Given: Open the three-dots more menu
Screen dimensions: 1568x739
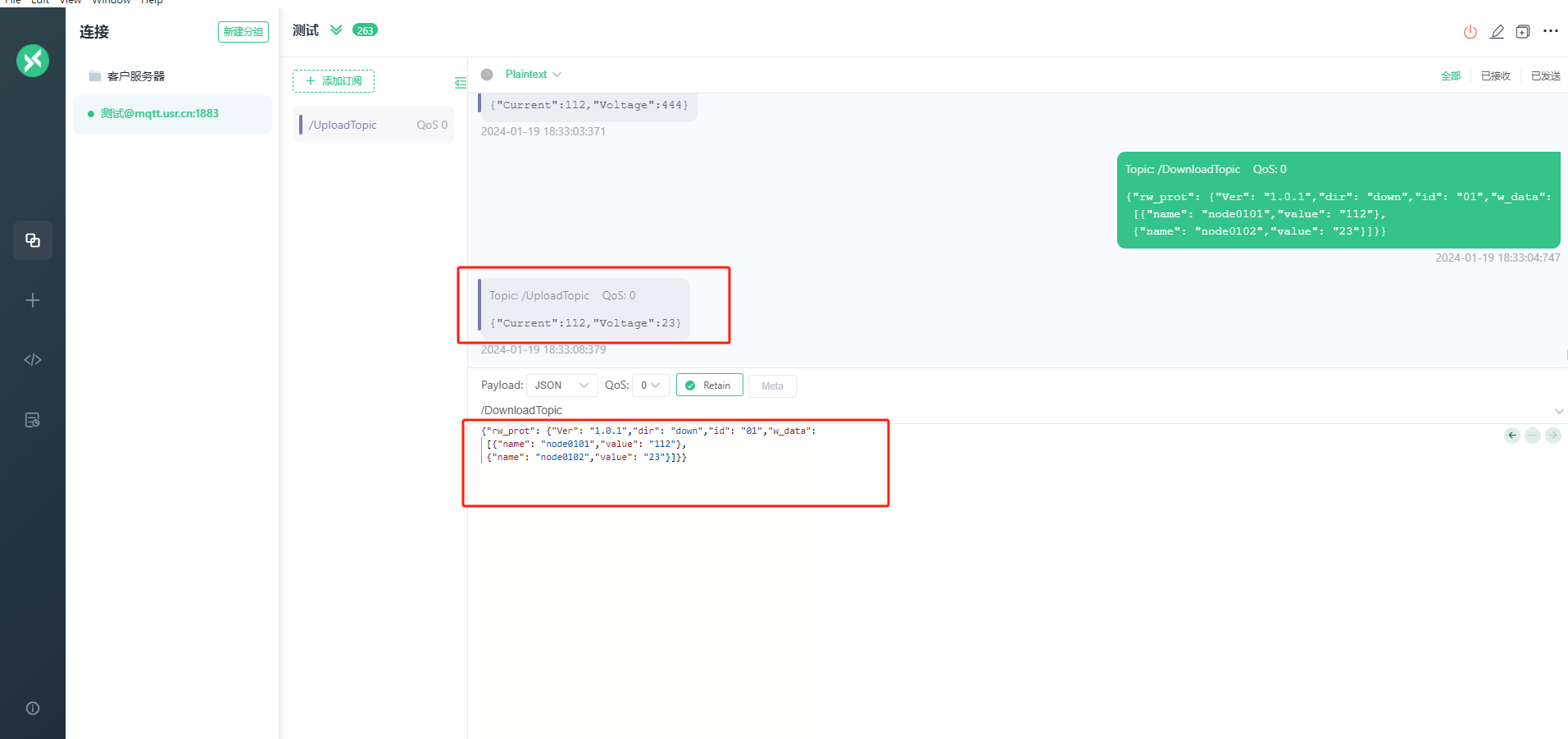Looking at the screenshot, I should coord(1550,31).
